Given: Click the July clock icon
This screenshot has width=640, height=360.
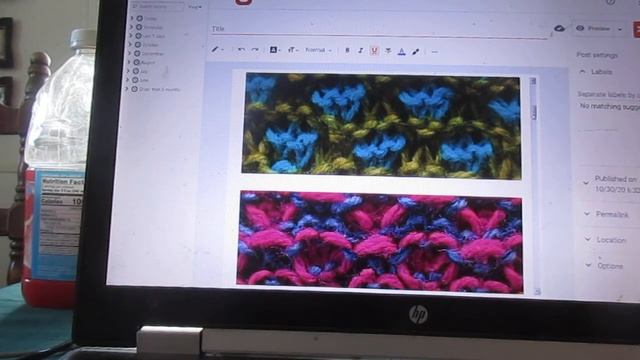Looking at the screenshot, I should click(136, 71).
